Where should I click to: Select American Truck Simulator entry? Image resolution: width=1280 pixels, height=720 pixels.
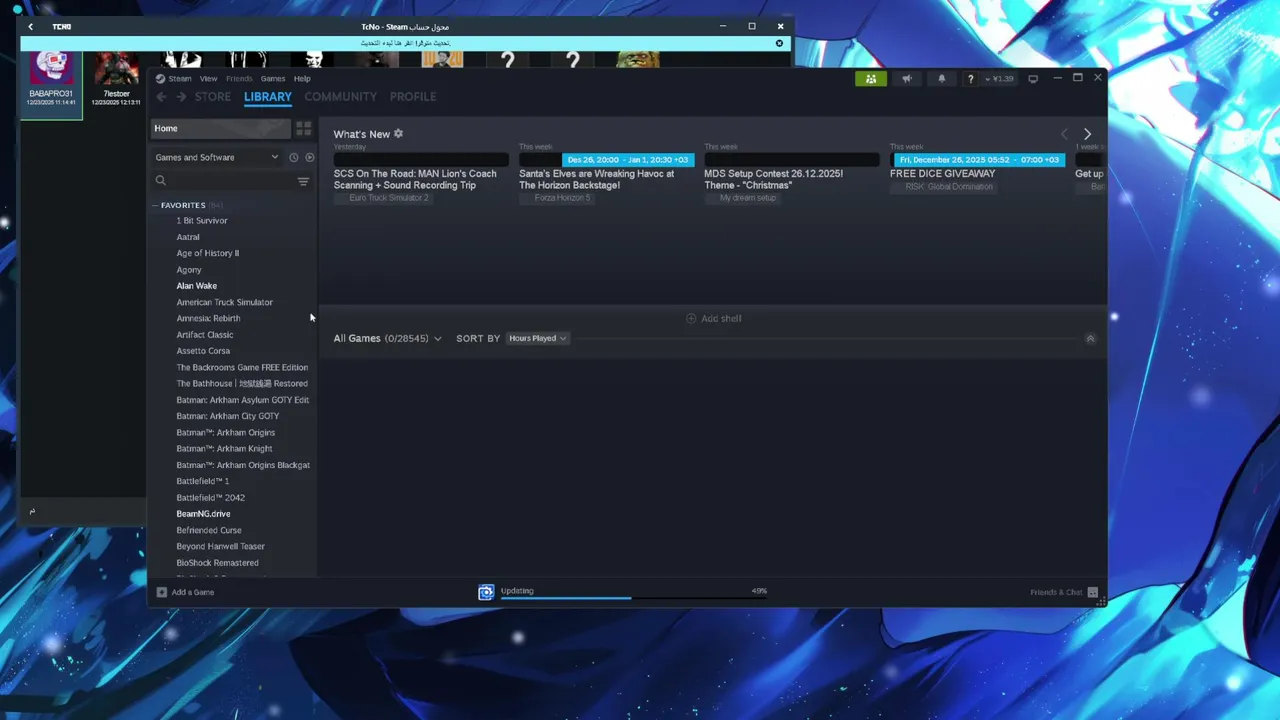pyautogui.click(x=225, y=302)
